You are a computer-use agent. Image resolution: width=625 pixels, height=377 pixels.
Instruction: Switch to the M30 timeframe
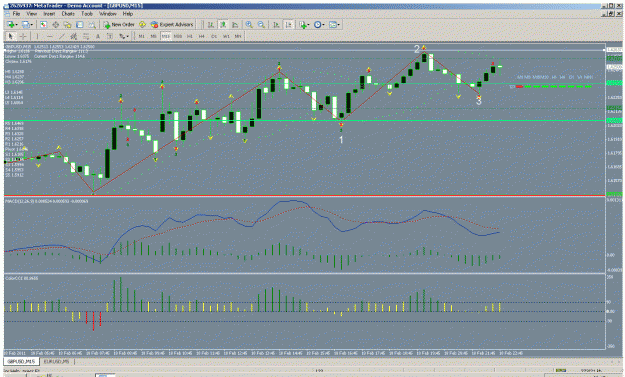tap(178, 36)
